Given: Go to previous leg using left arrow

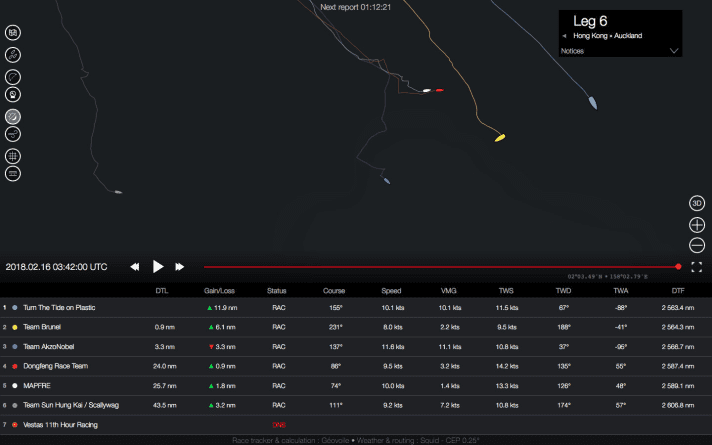Looking at the screenshot, I should coord(565,36).
